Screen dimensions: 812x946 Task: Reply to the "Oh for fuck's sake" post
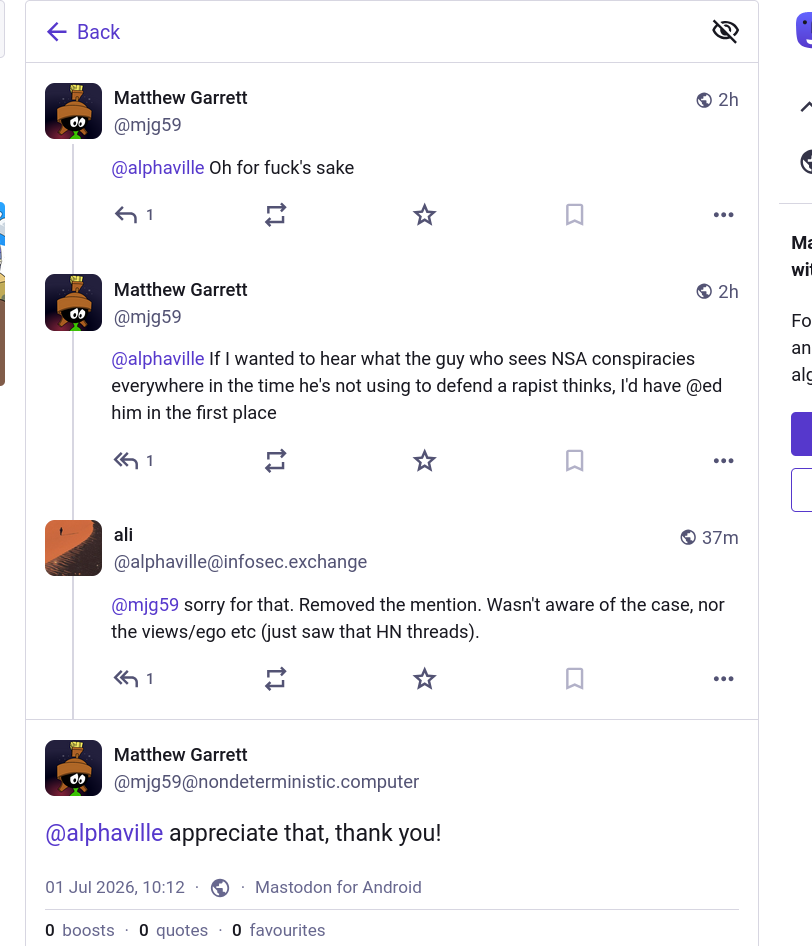tap(133, 215)
